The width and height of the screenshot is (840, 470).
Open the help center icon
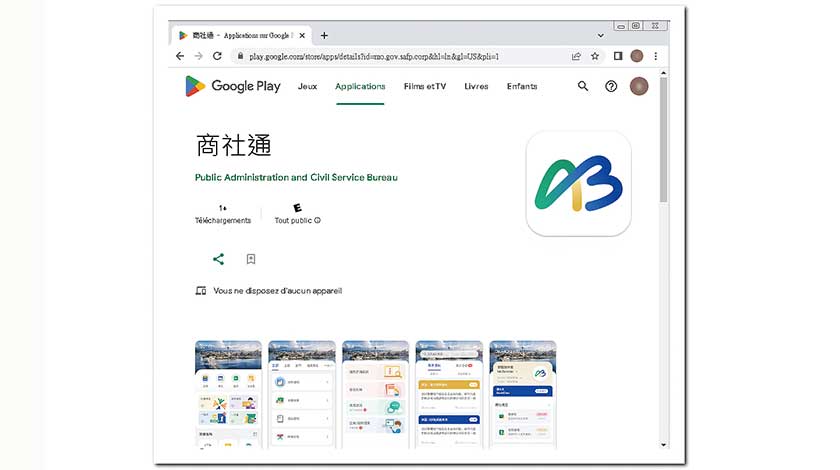click(611, 86)
